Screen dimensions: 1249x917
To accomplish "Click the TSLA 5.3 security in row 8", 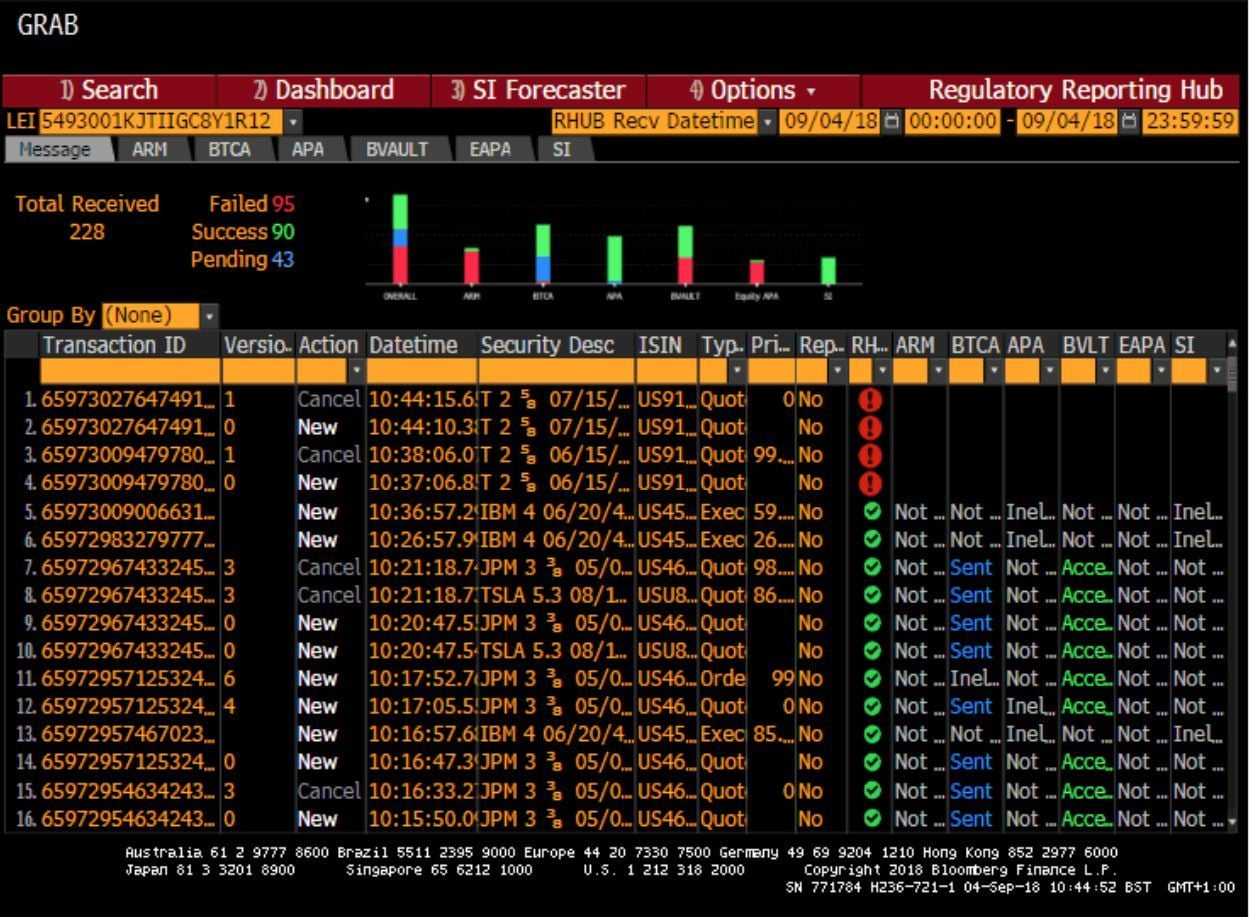I will tap(556, 596).
